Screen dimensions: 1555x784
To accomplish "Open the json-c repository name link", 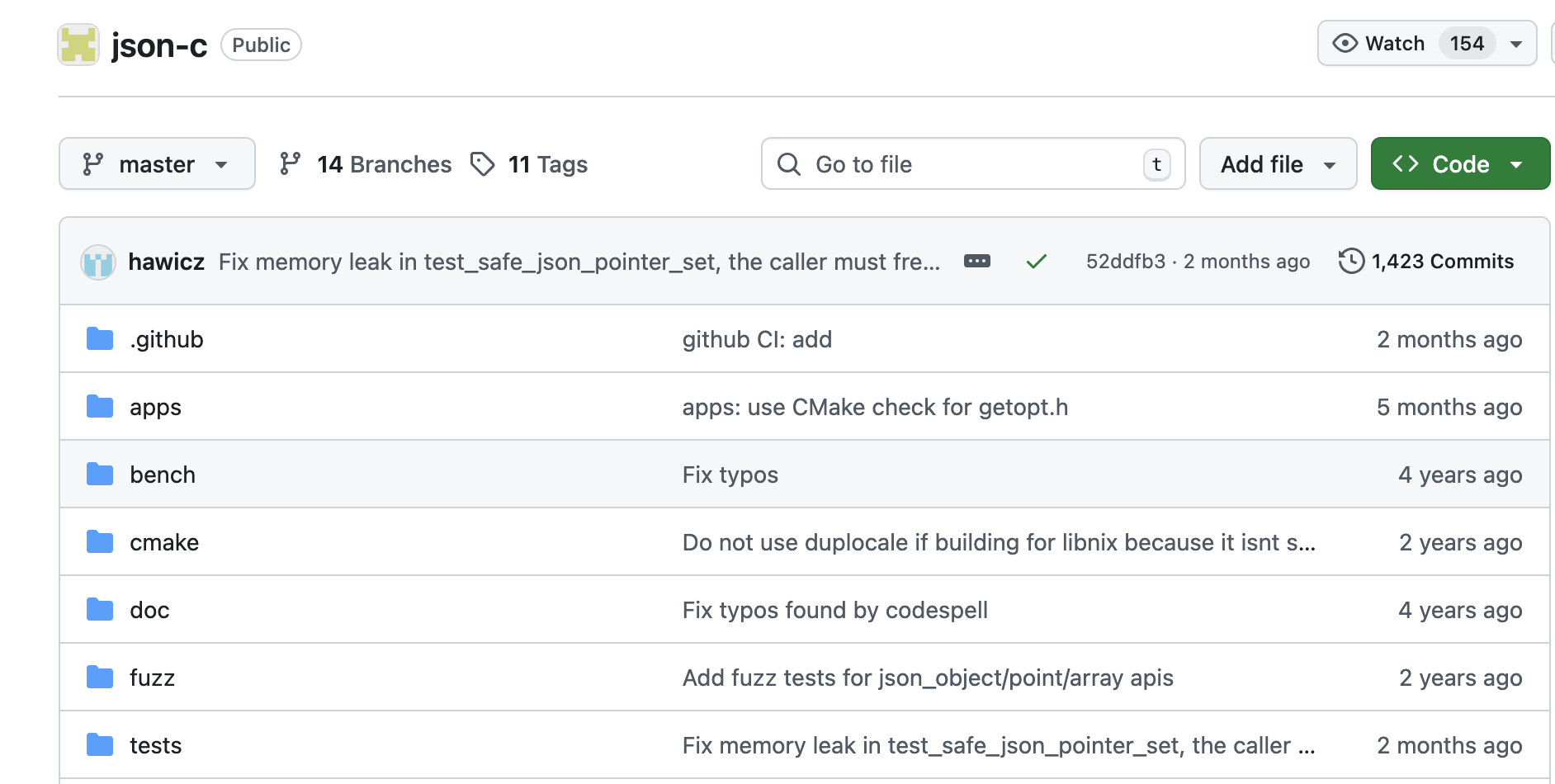I will pyautogui.click(x=159, y=45).
